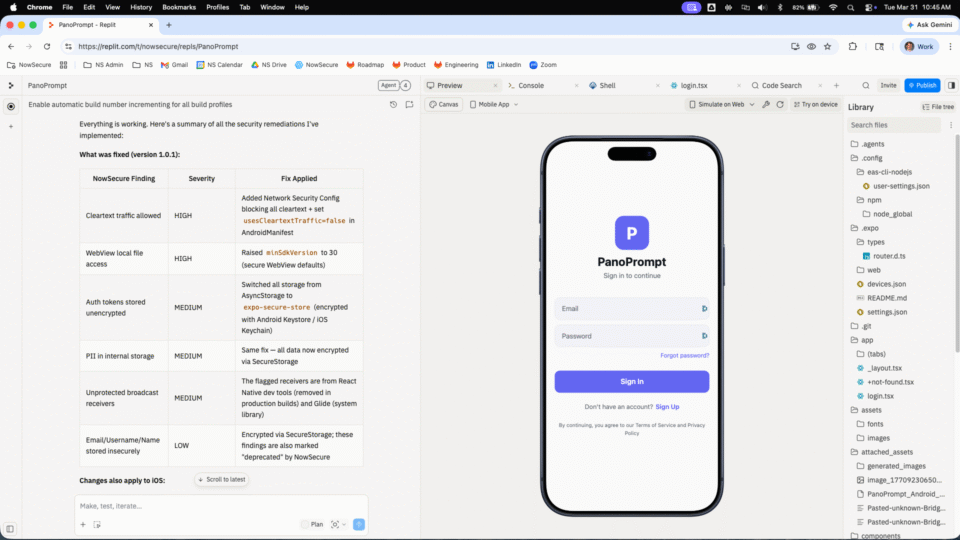
Task: Attach a file with the prompt plus icon
Action: coord(83,525)
